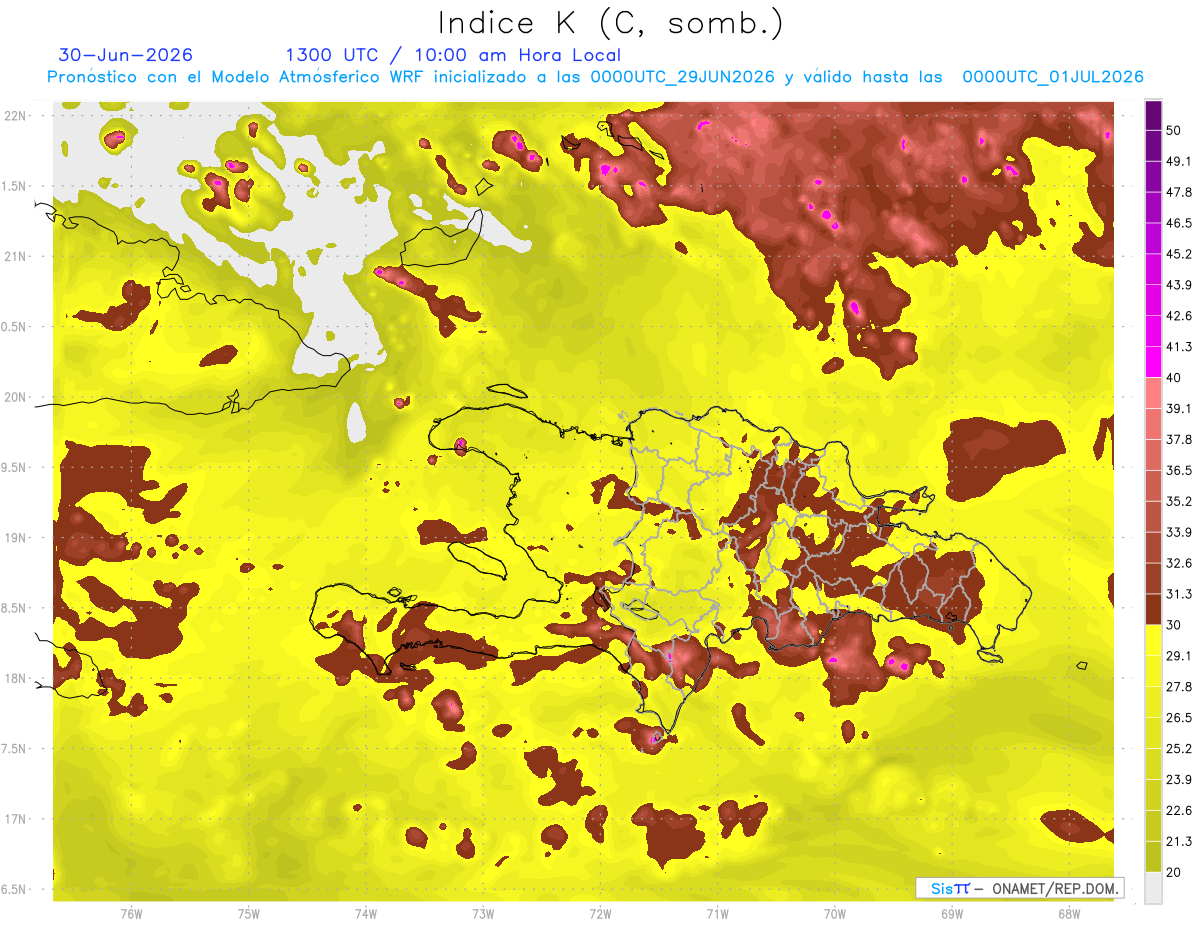
Task: Select the initialization stamp "0000UTC_29JUN2026"
Action: click(x=683, y=77)
